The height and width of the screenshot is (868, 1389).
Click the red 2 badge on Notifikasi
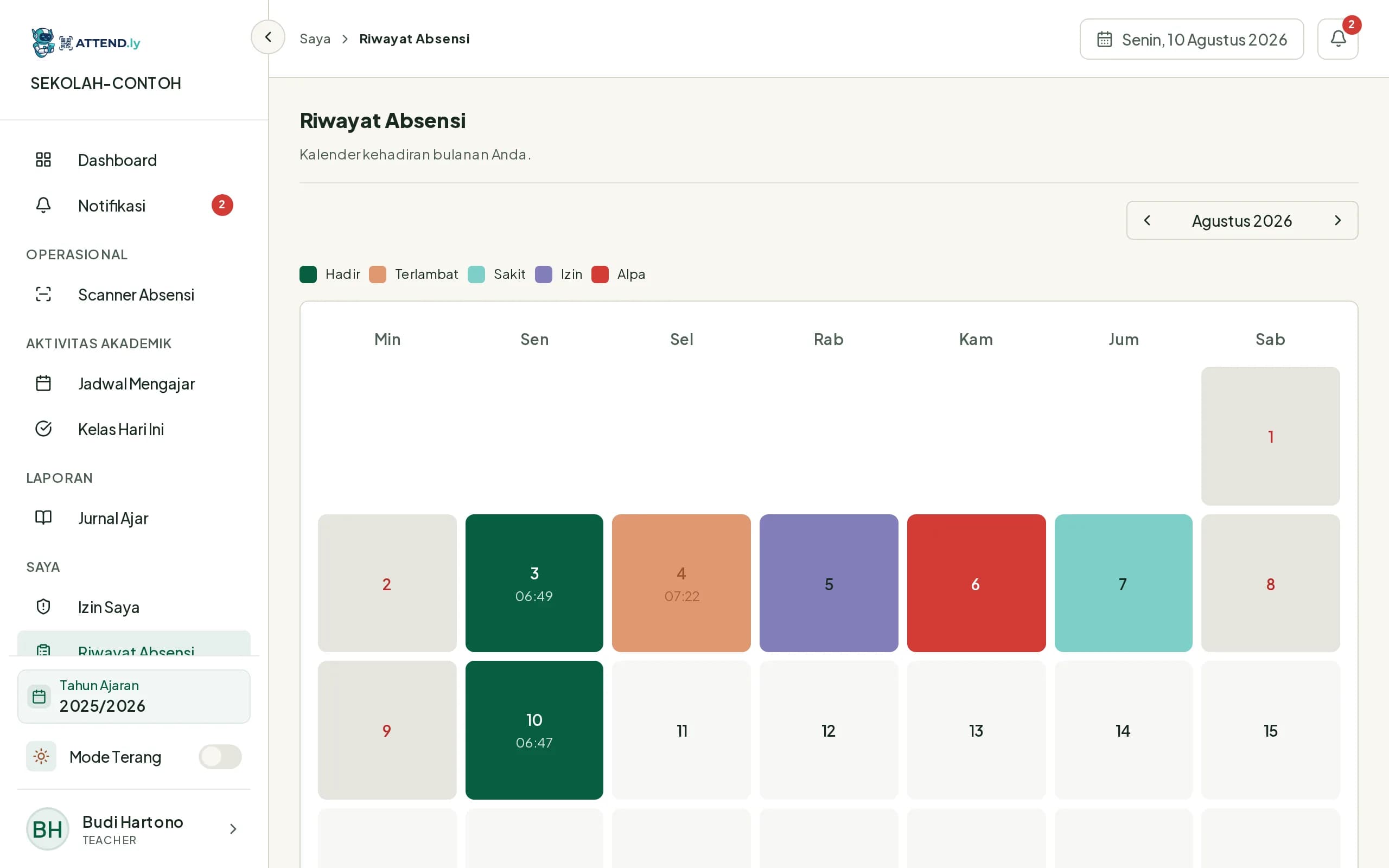click(222, 205)
